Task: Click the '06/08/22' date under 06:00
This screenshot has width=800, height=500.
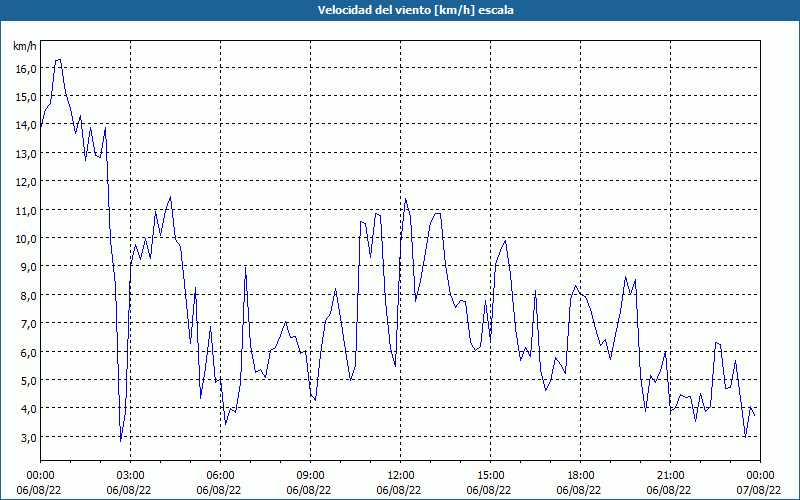Action: [x=220, y=490]
